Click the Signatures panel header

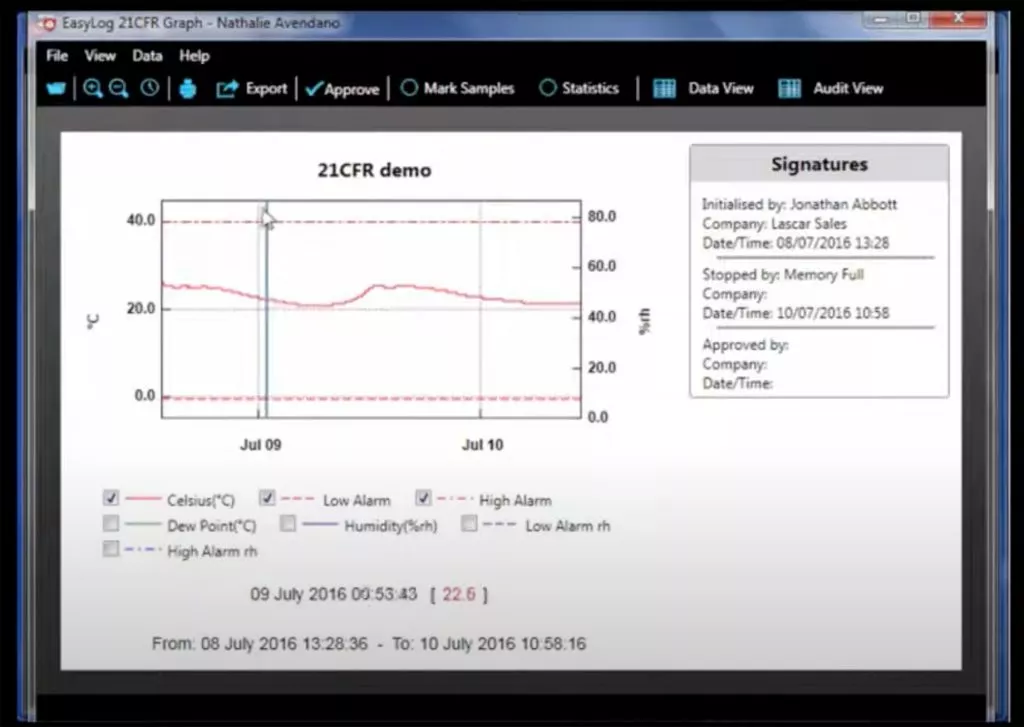pos(818,163)
